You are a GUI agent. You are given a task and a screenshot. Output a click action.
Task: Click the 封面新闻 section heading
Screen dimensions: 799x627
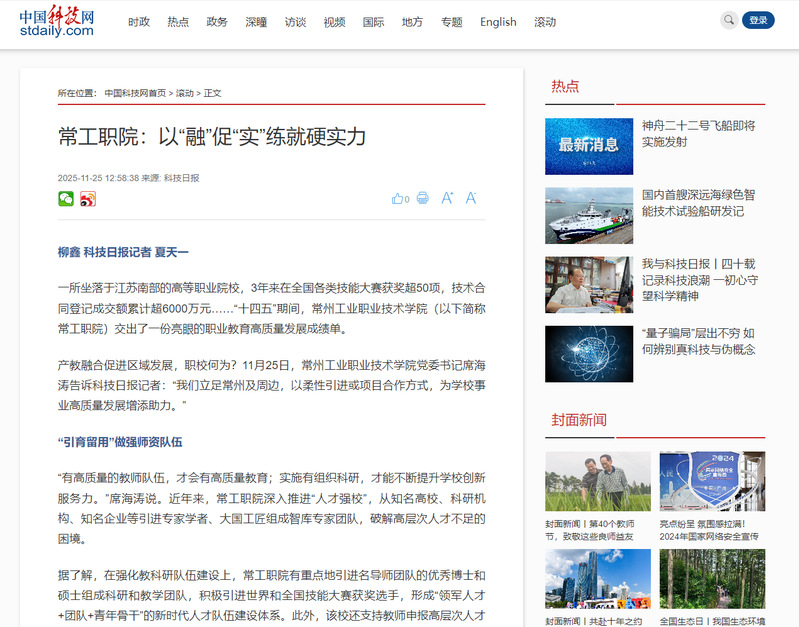pyautogui.click(x=579, y=420)
